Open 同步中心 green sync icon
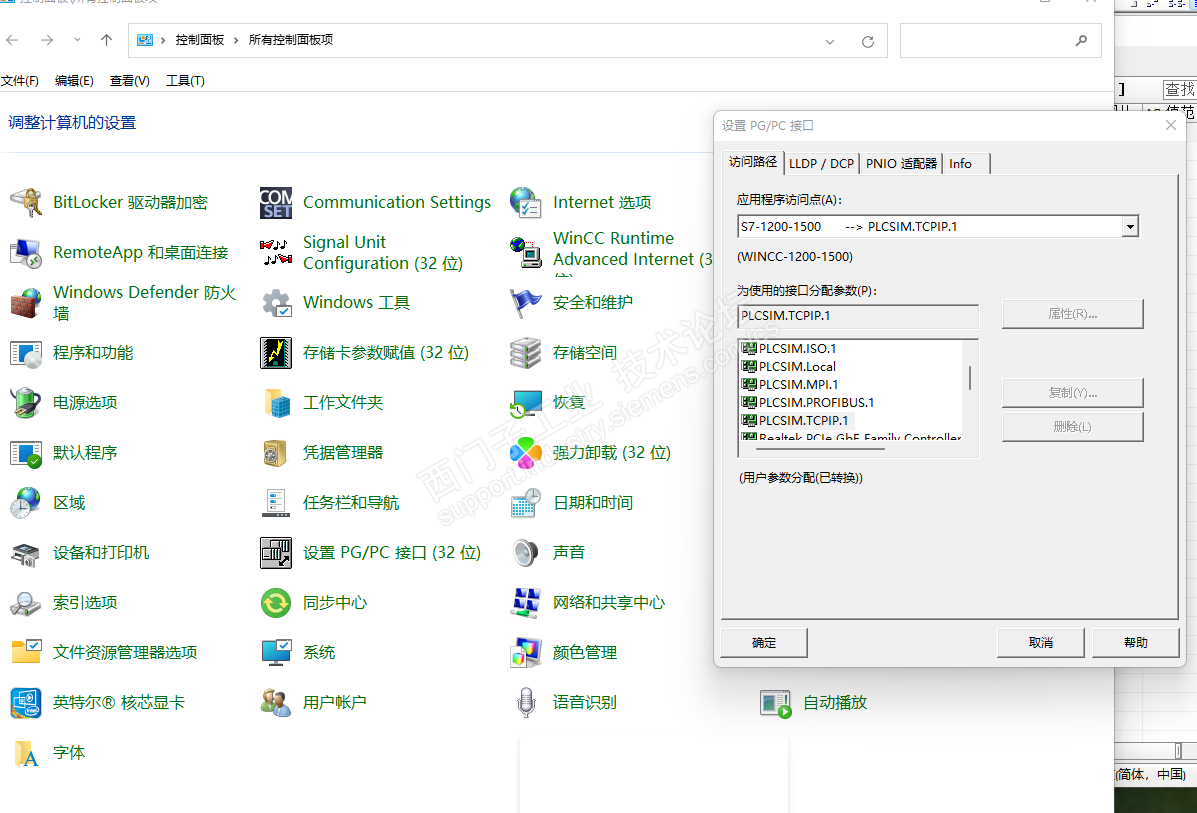 [276, 603]
